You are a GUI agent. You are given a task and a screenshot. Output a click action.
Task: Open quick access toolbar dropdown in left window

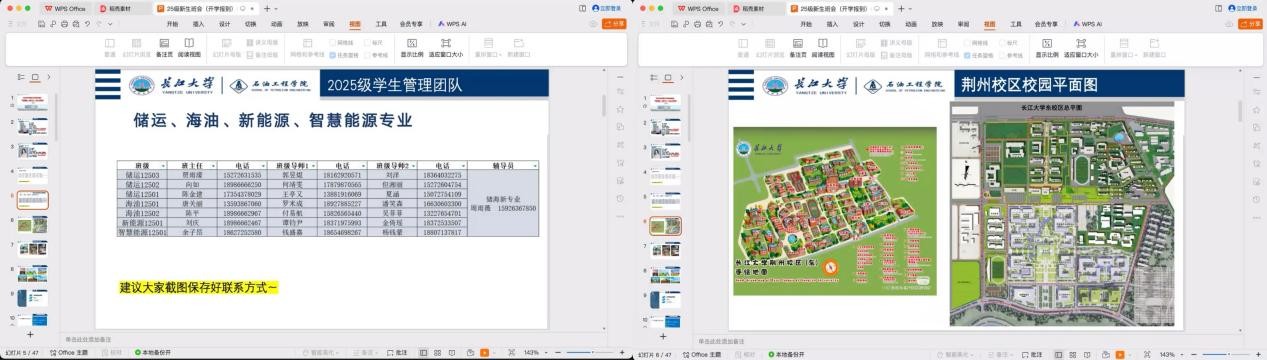coord(109,23)
